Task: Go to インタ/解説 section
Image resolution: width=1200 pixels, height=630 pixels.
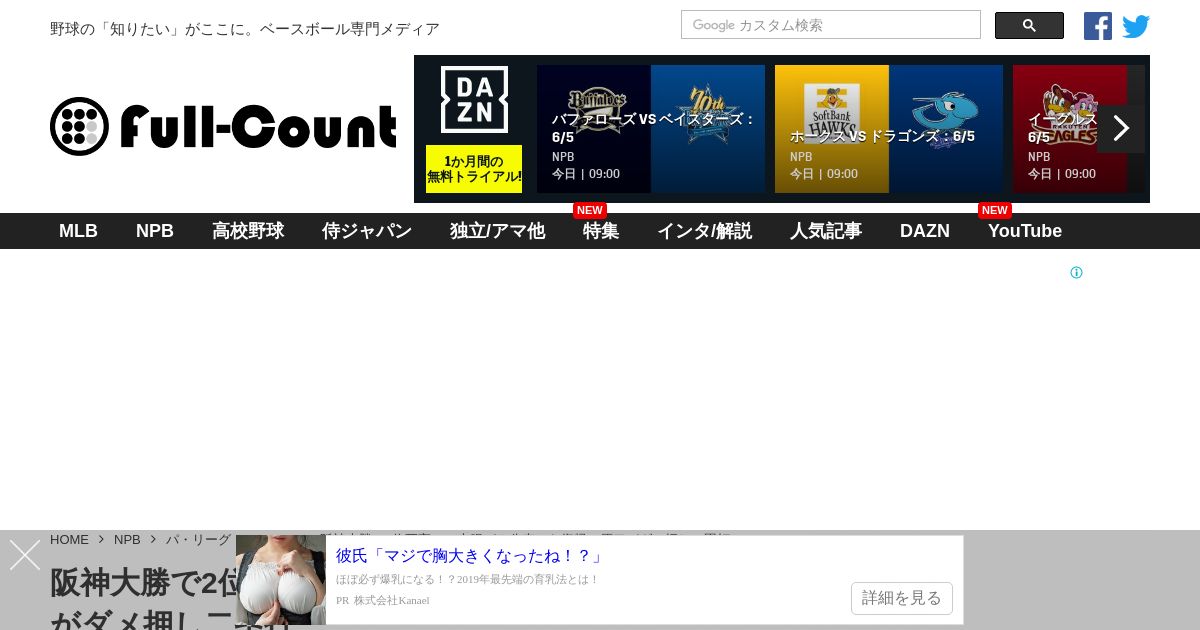Action: 704,231
